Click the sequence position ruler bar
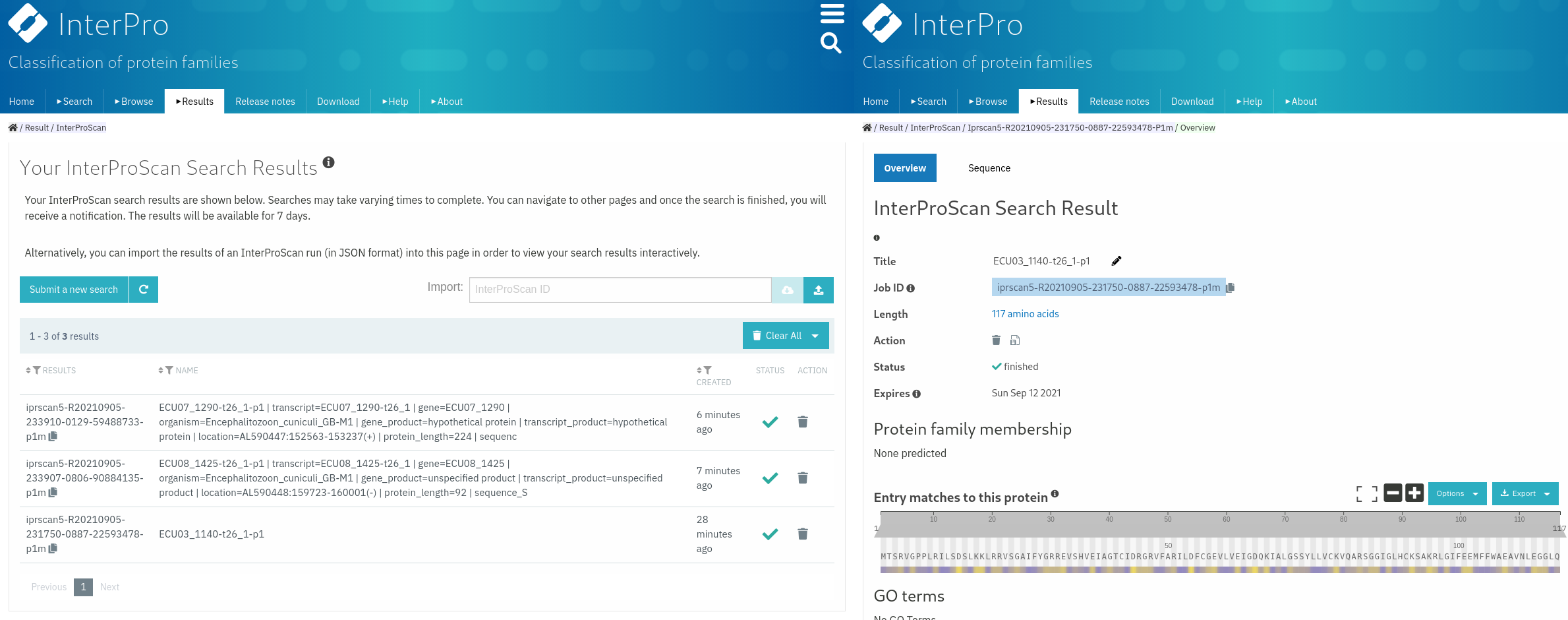This screenshot has height=620, width=1568. click(1220, 524)
